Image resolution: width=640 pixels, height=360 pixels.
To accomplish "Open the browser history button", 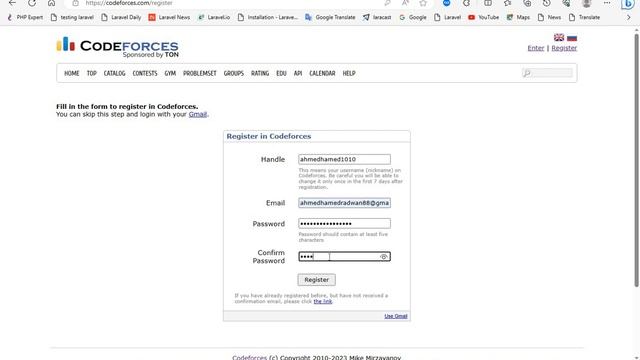I will click(x=547, y=3).
